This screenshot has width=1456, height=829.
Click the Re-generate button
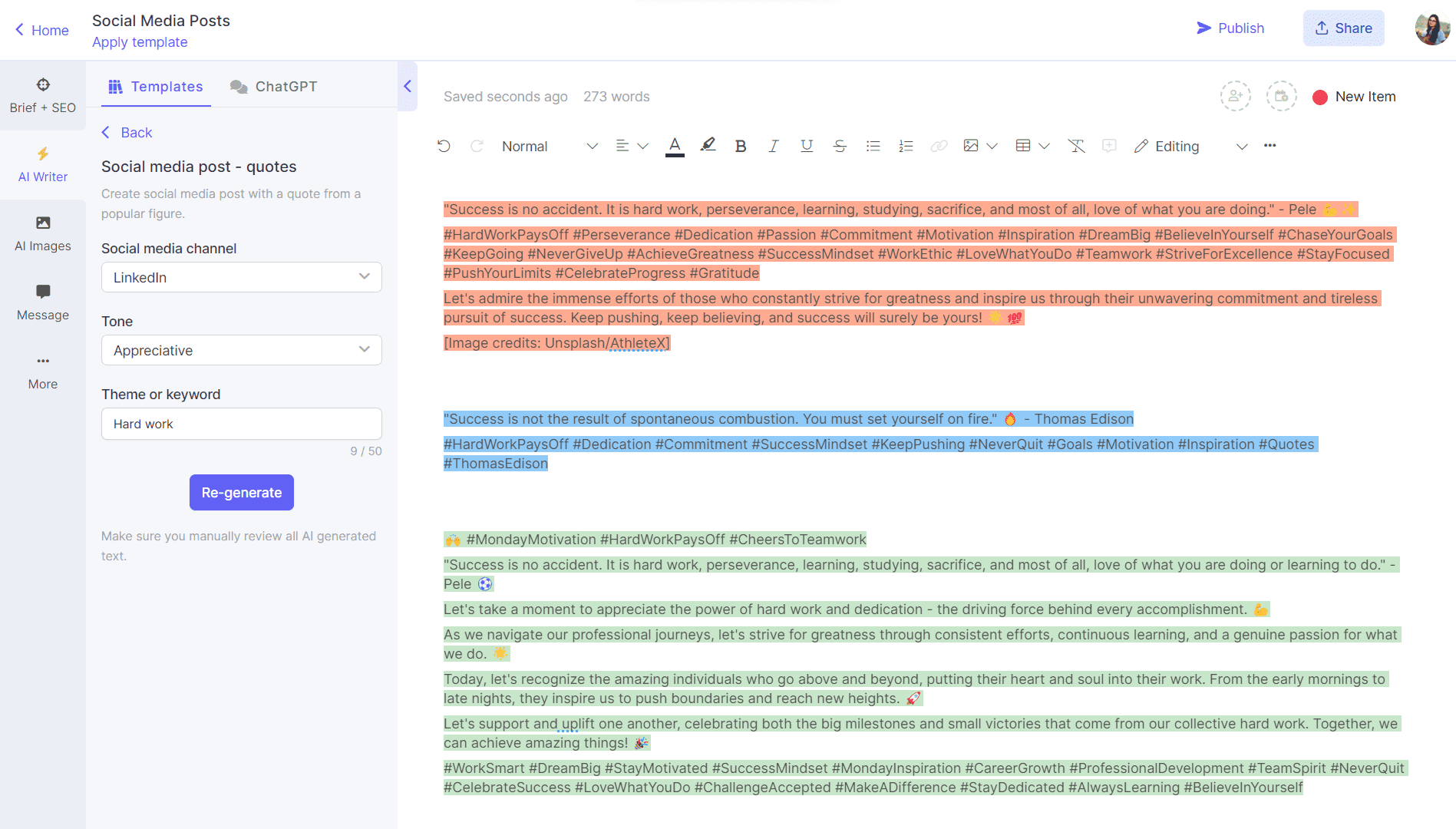point(242,493)
